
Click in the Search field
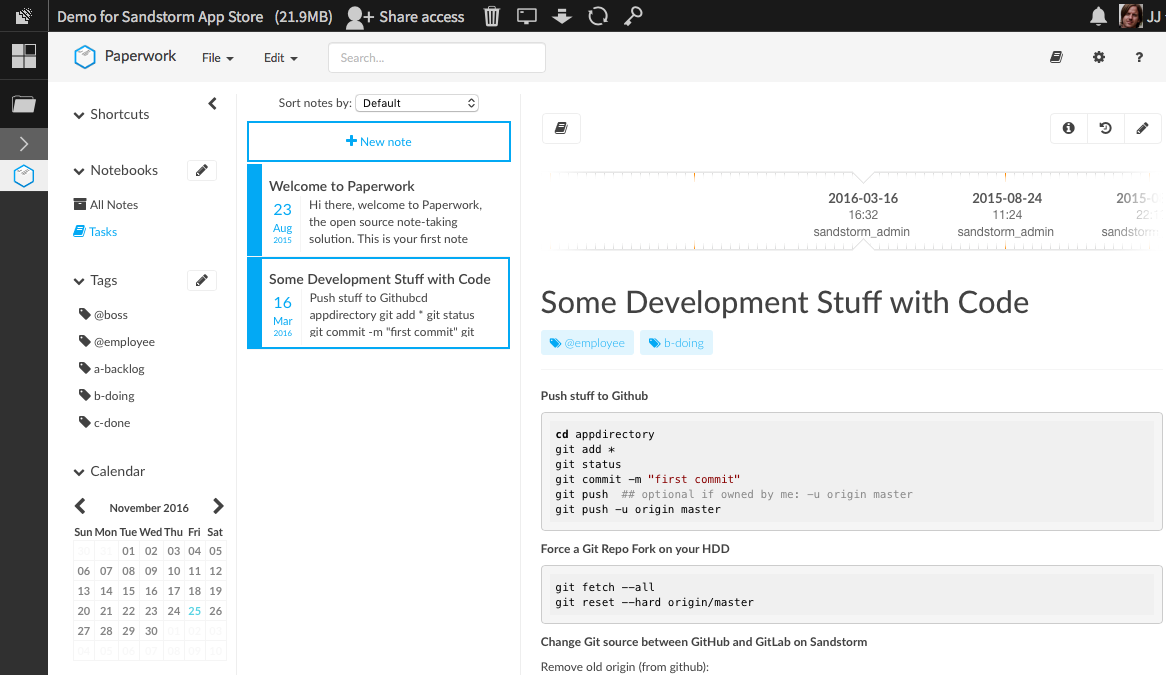coord(437,58)
